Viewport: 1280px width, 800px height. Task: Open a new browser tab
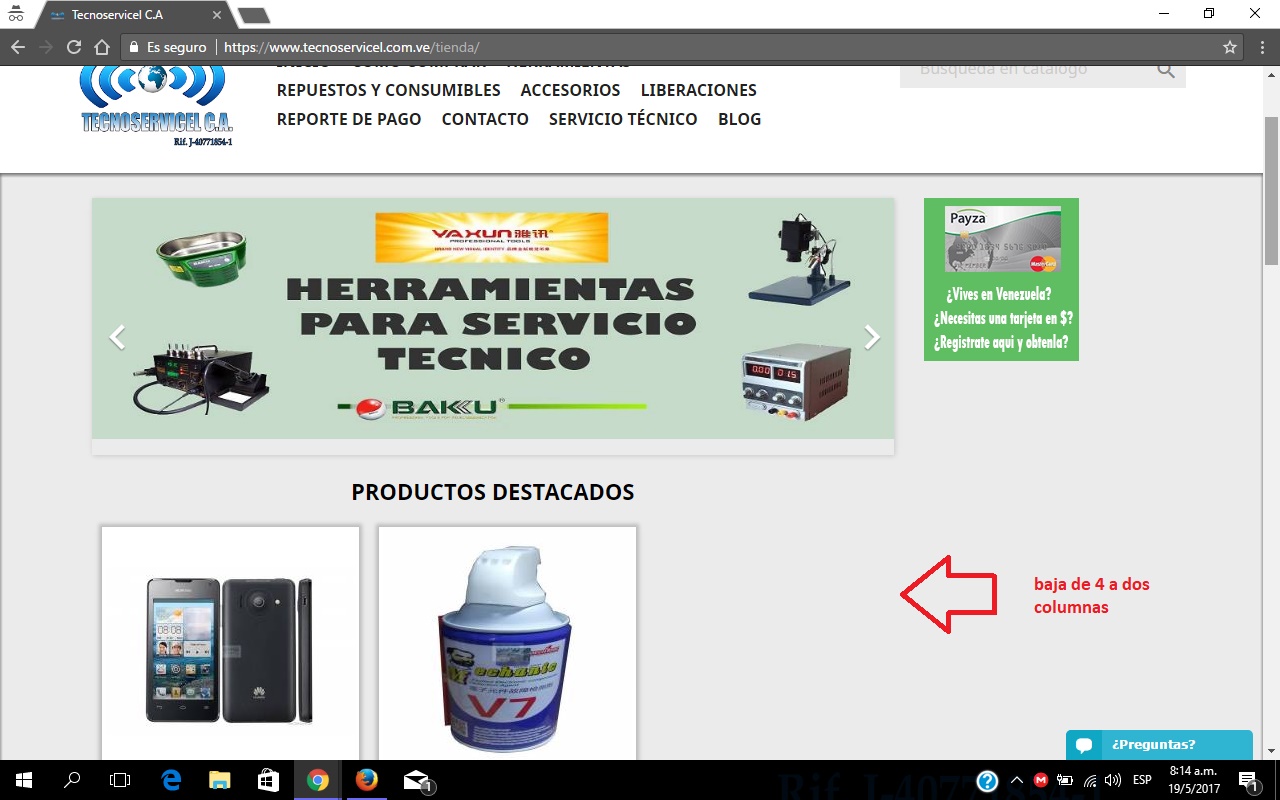pyautogui.click(x=254, y=15)
